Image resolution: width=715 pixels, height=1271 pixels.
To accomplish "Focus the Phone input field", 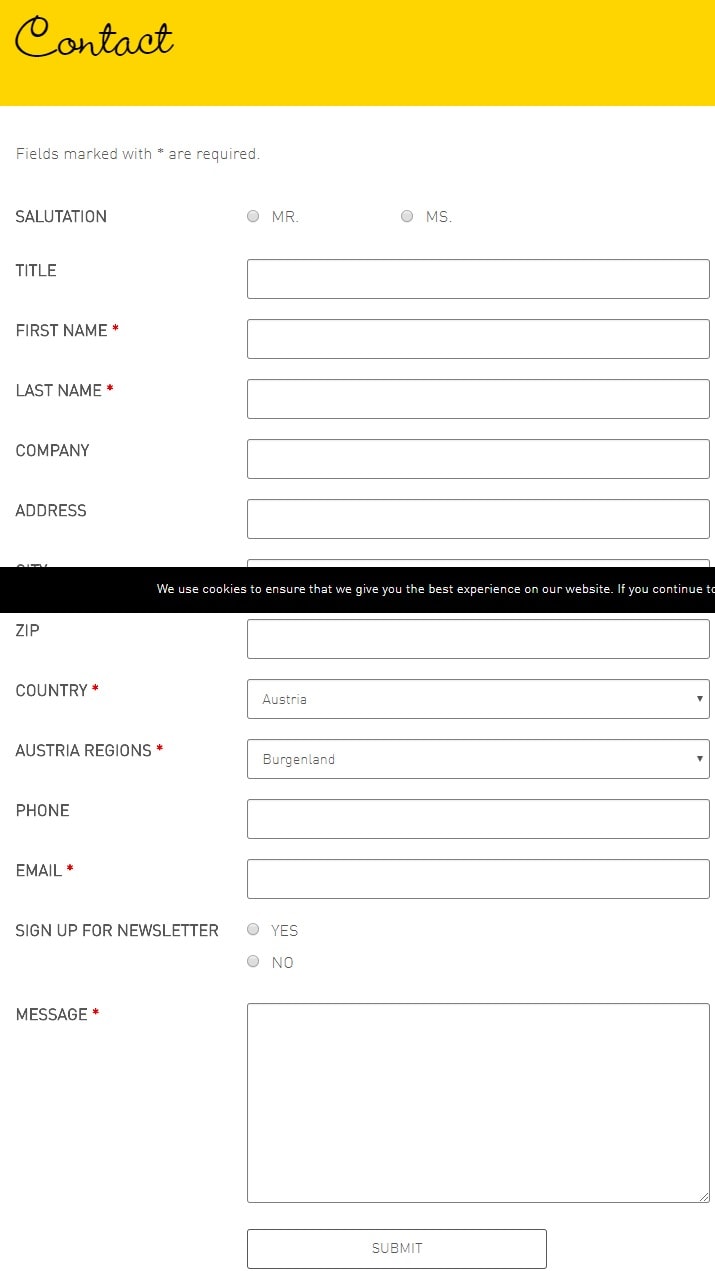I will pos(478,819).
